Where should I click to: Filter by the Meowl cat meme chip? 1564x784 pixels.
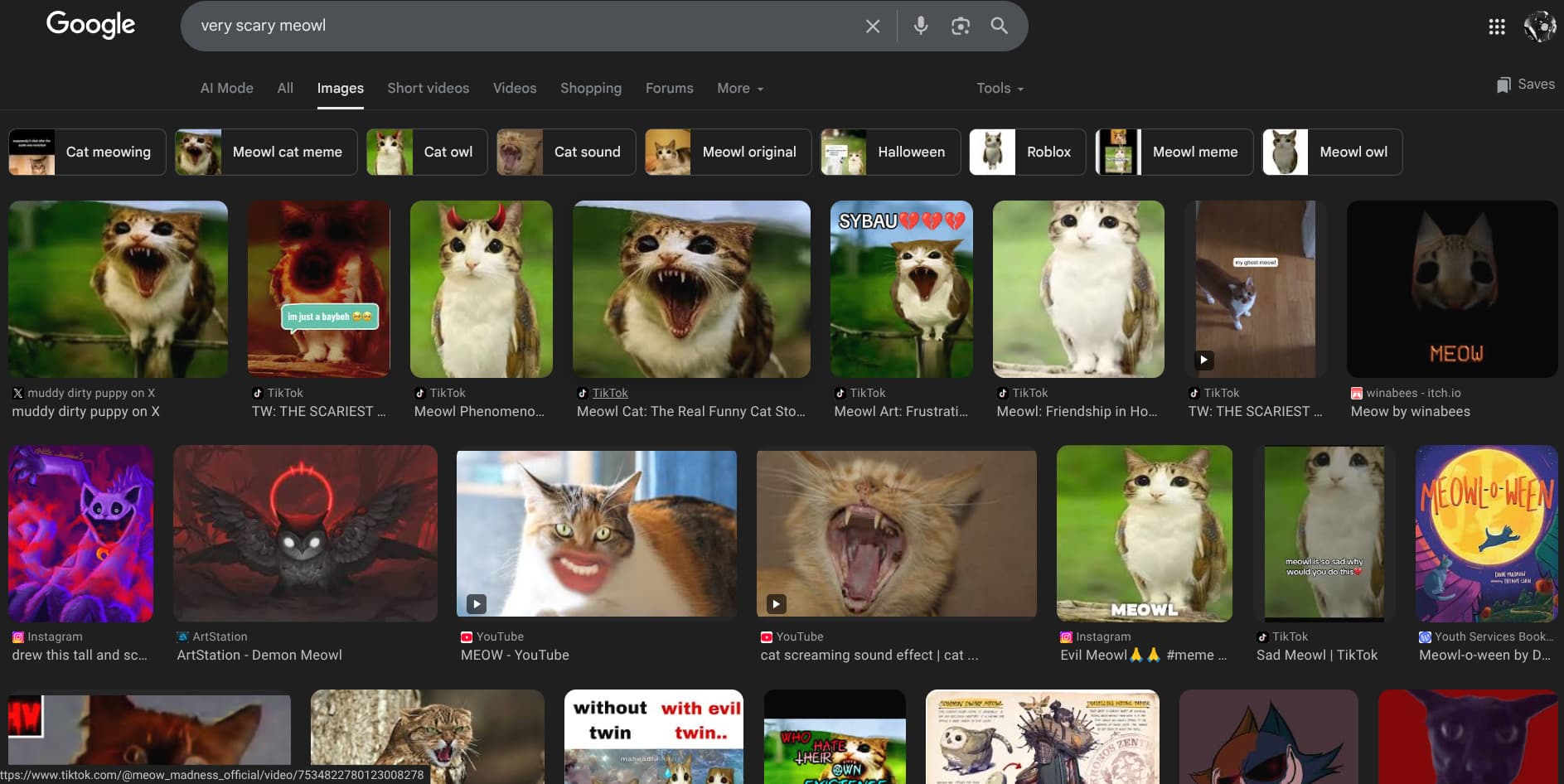tap(266, 152)
